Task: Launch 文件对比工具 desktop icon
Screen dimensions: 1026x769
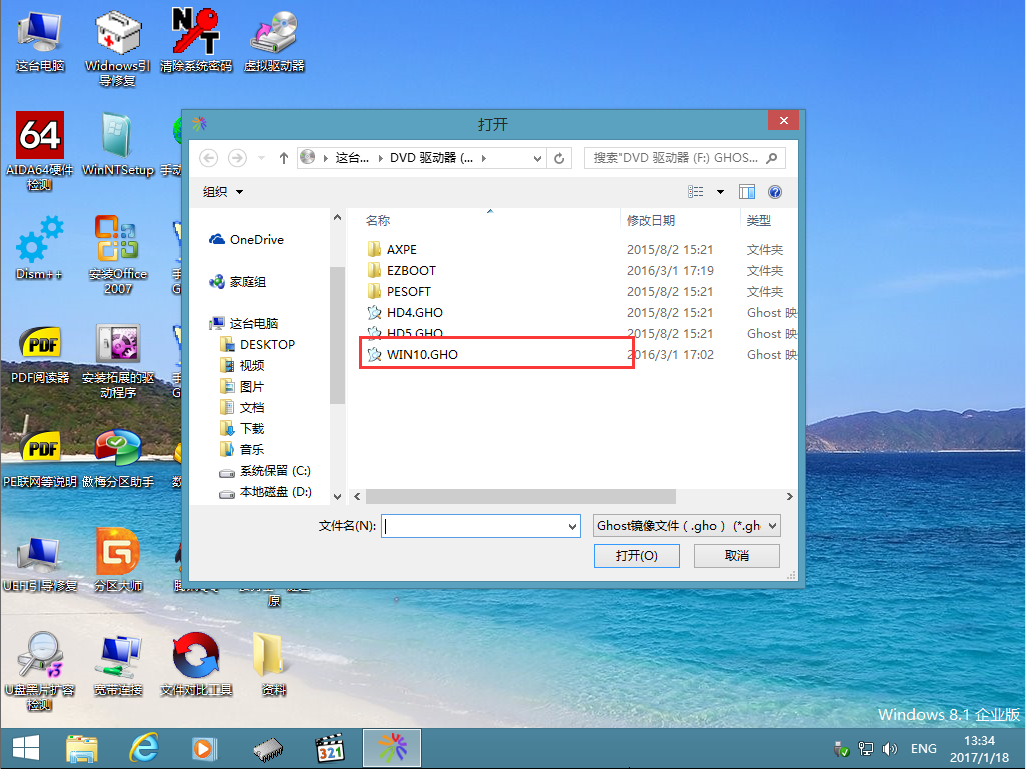Action: pyautogui.click(x=196, y=664)
